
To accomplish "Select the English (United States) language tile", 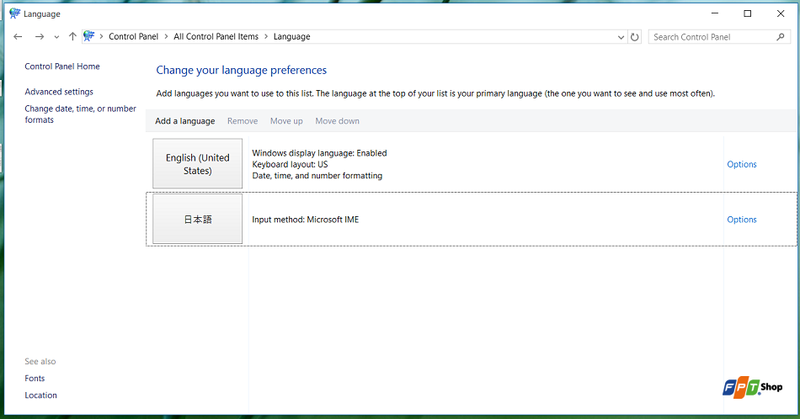I will tap(197, 164).
